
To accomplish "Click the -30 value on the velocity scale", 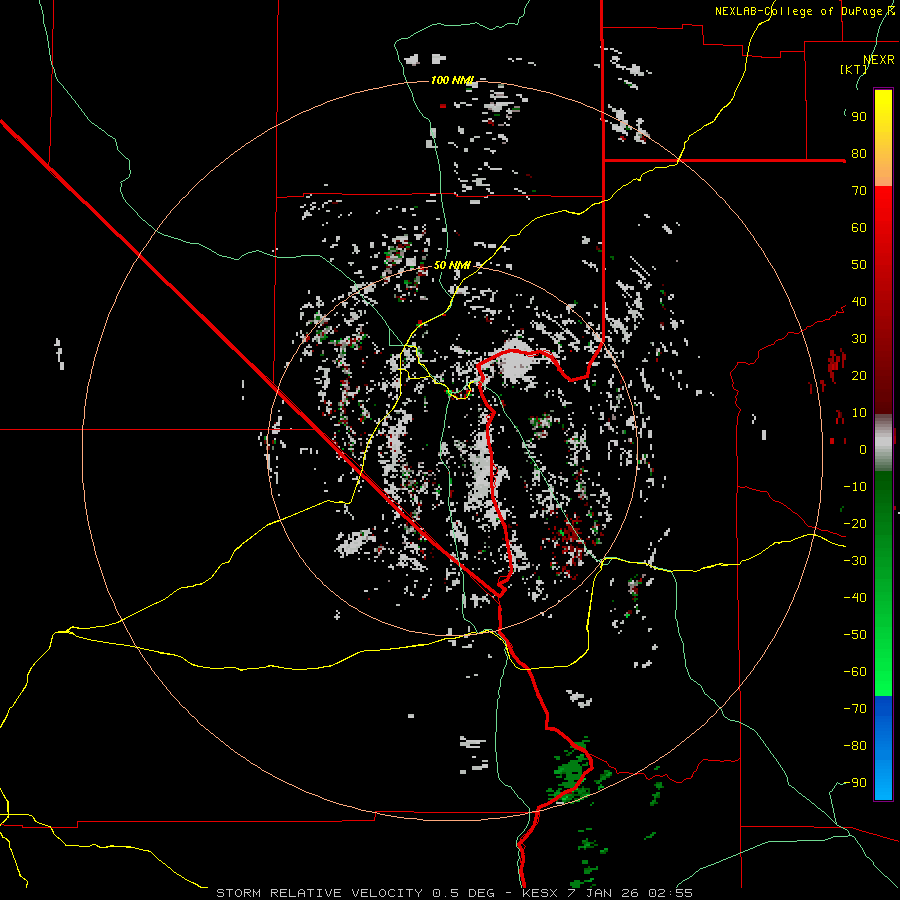I will pyautogui.click(x=855, y=561).
